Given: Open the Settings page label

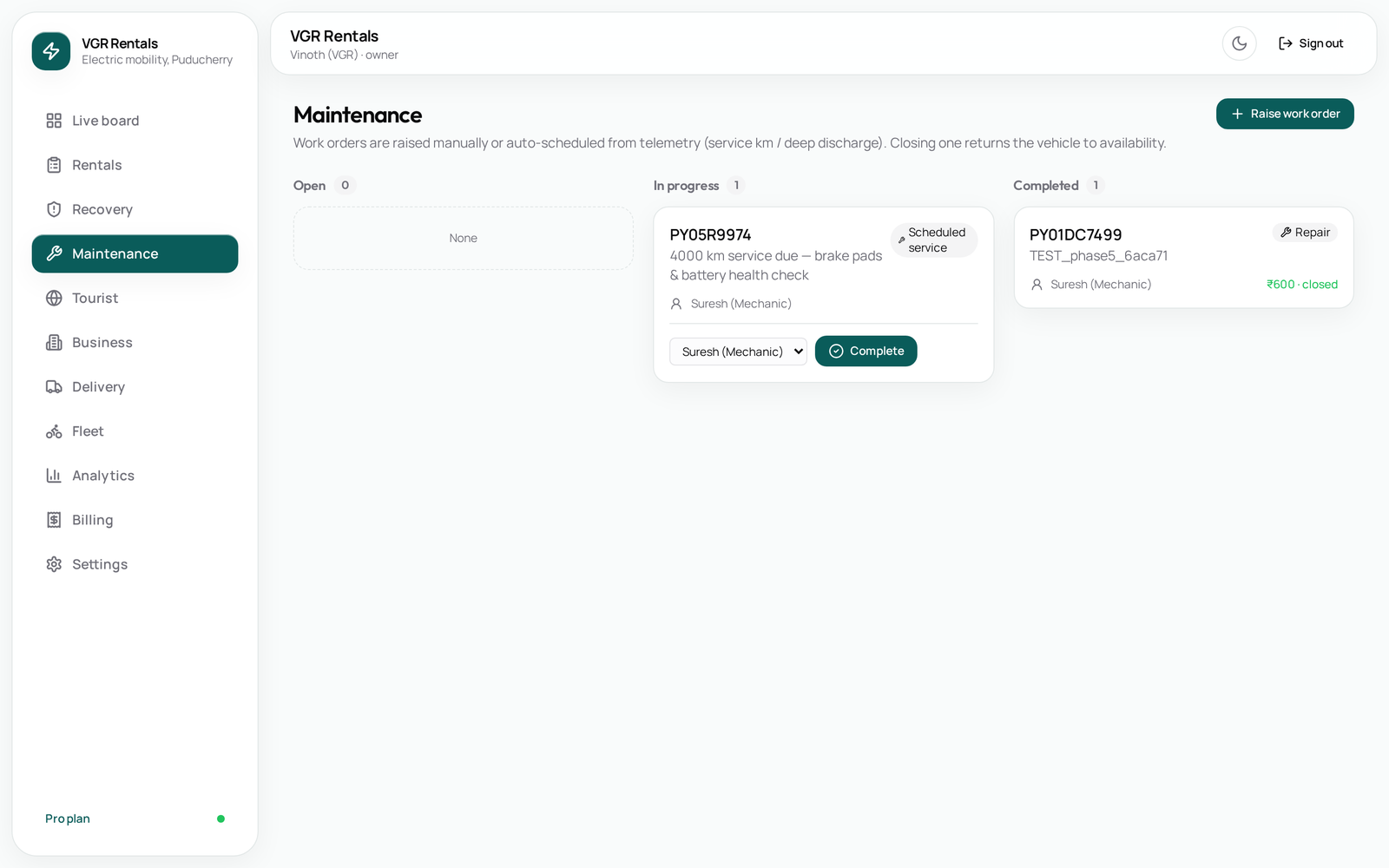Looking at the screenshot, I should [100, 564].
